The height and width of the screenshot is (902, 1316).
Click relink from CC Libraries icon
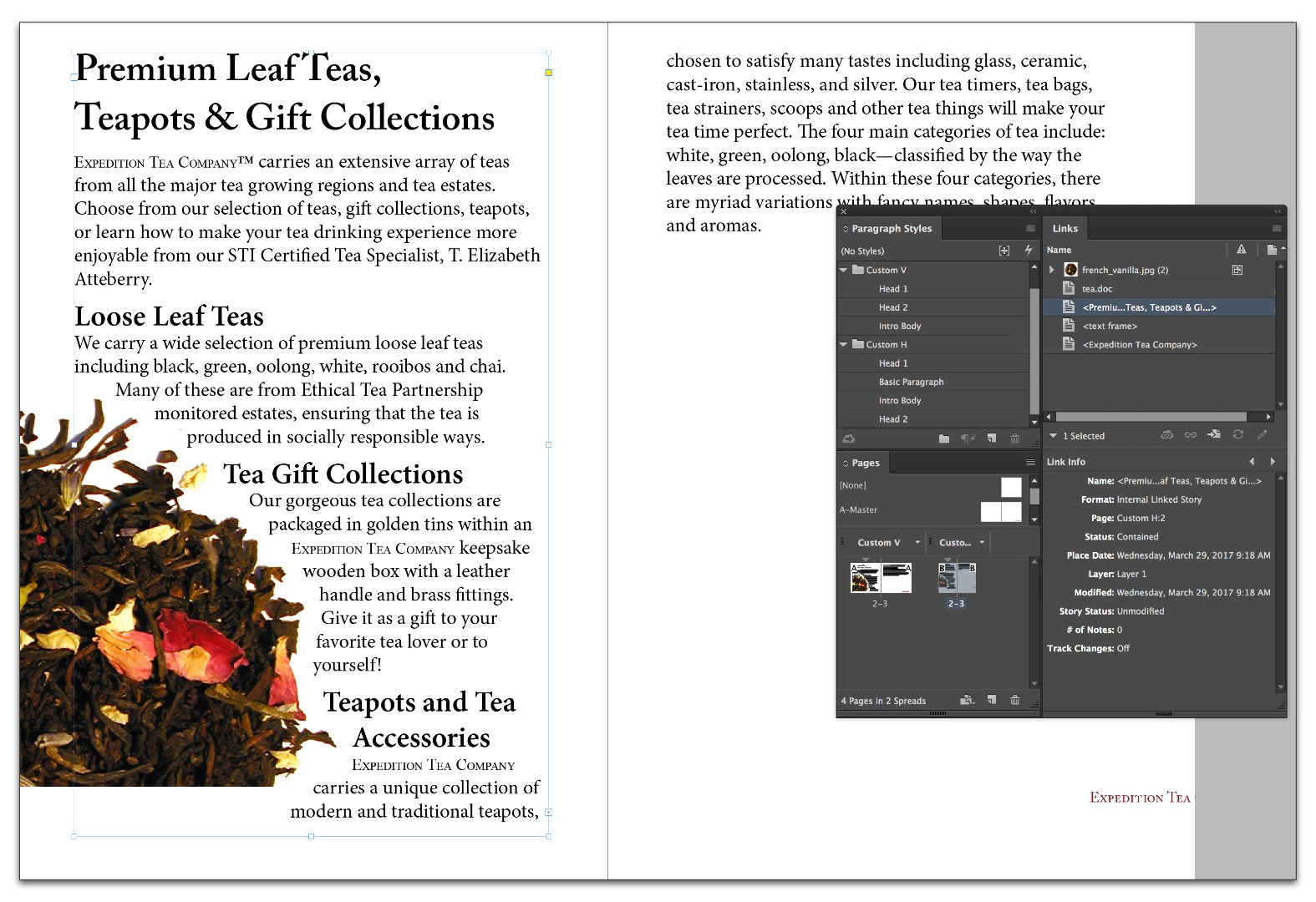click(1167, 435)
